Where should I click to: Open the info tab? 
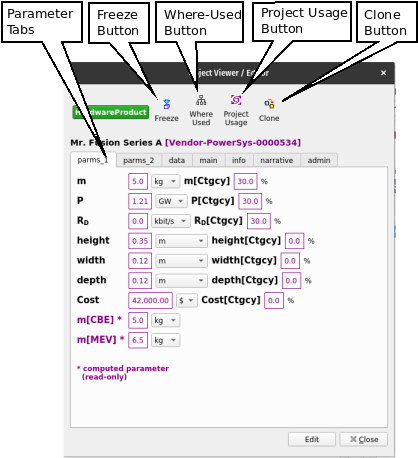[239, 160]
